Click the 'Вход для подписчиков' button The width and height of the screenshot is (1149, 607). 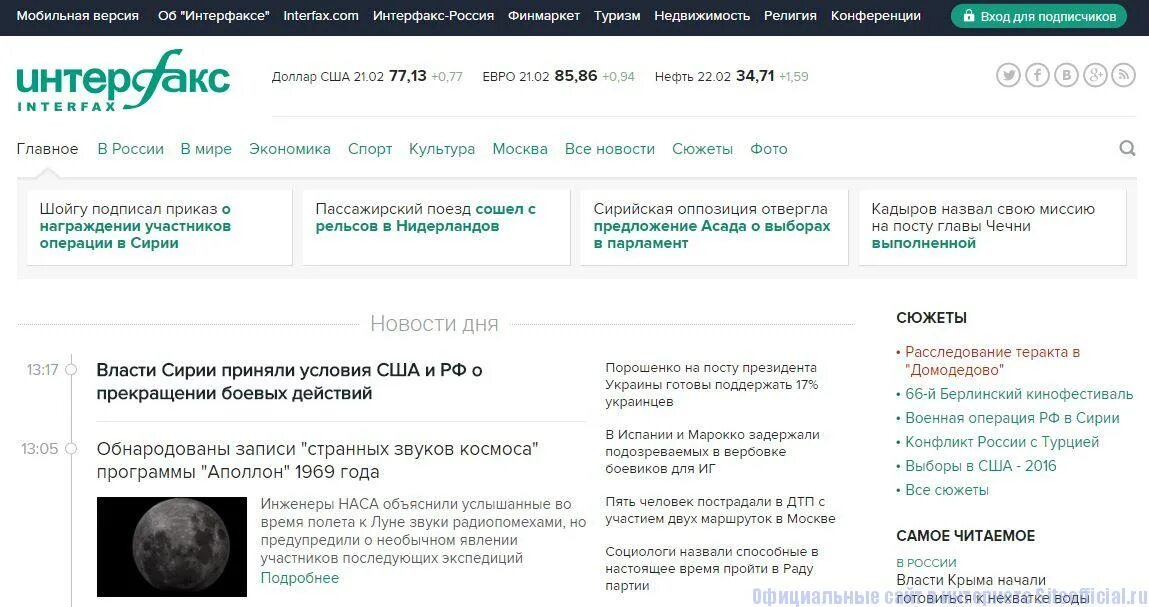coord(1039,15)
